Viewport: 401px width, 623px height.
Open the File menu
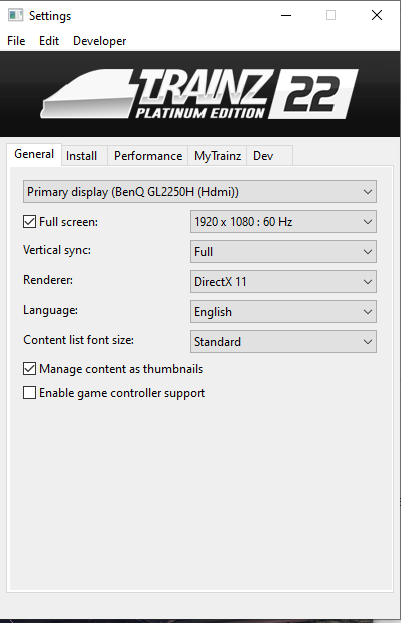point(16,41)
